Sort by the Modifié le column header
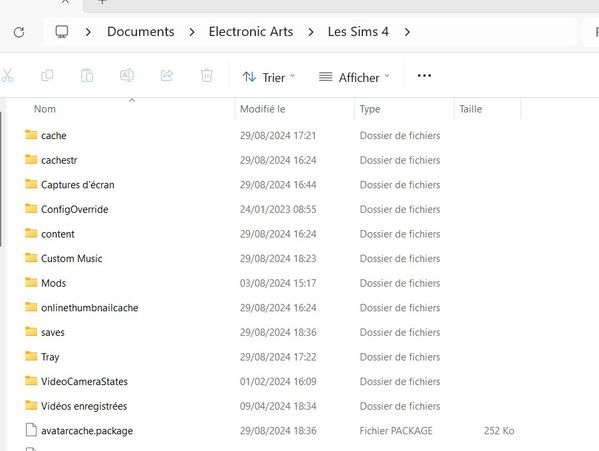The height and width of the screenshot is (451, 599). coord(262,109)
